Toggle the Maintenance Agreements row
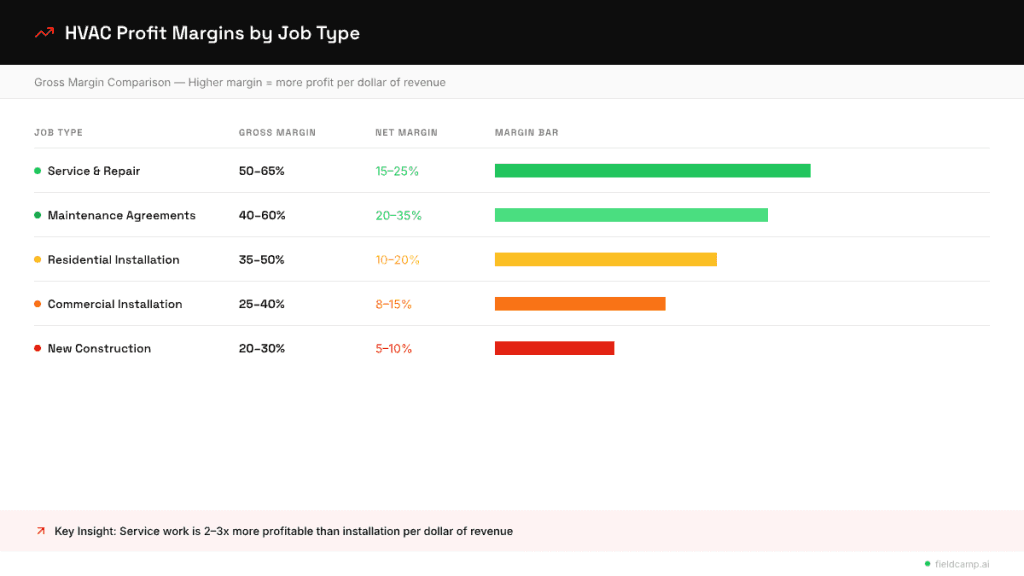1024x576 pixels. point(122,215)
